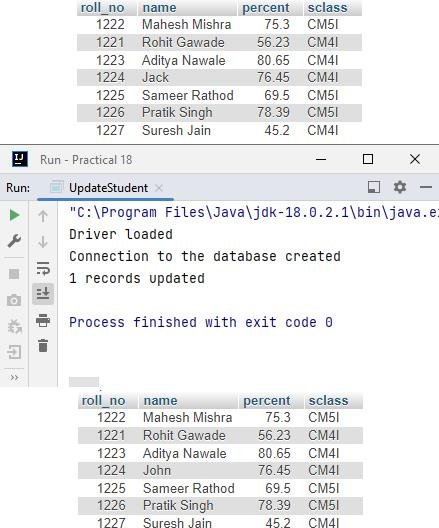This screenshot has width=439, height=528.
Task: Open run configuration wrench icon
Action: [x=14, y=240]
